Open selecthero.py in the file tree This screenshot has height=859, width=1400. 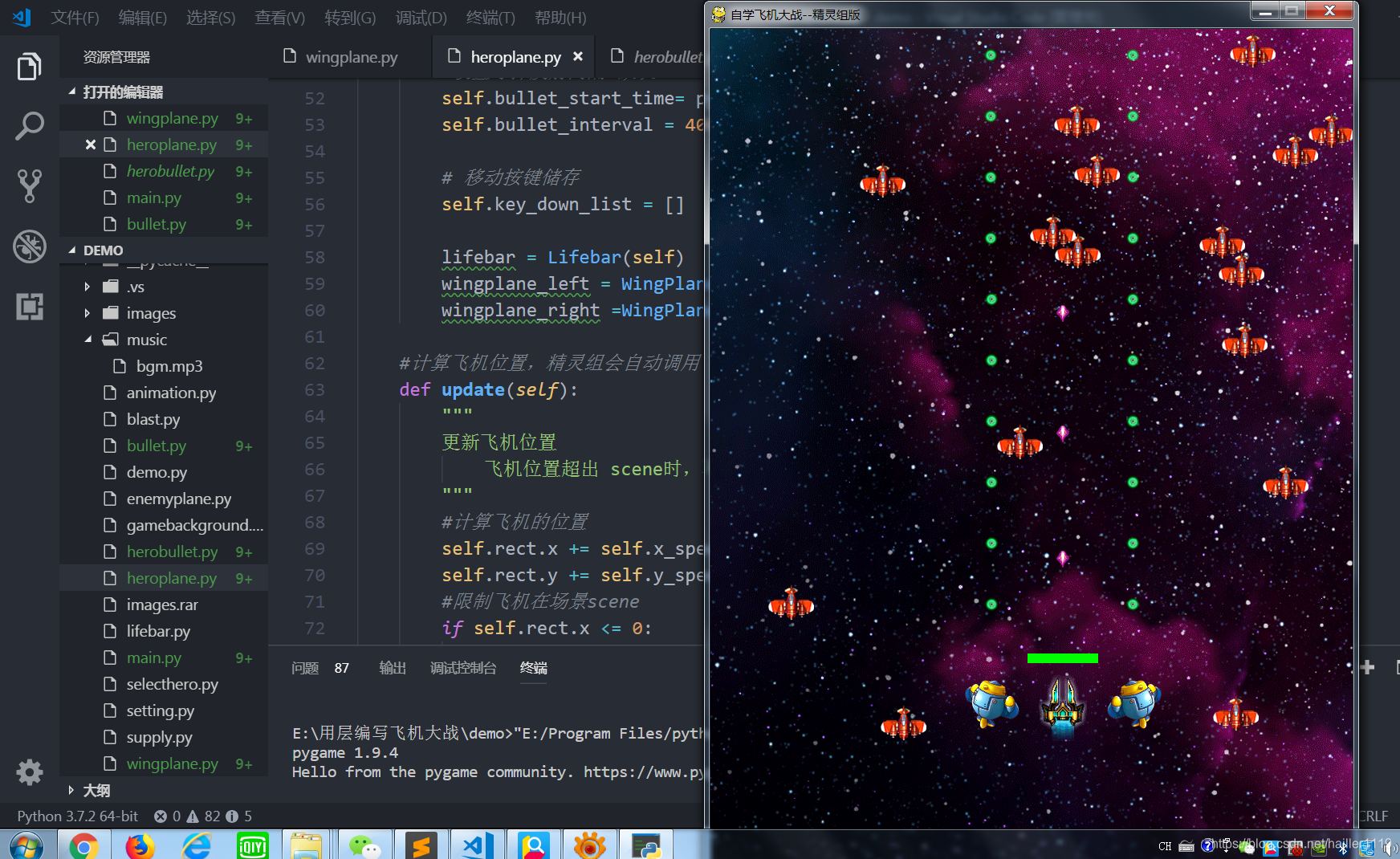point(172,684)
